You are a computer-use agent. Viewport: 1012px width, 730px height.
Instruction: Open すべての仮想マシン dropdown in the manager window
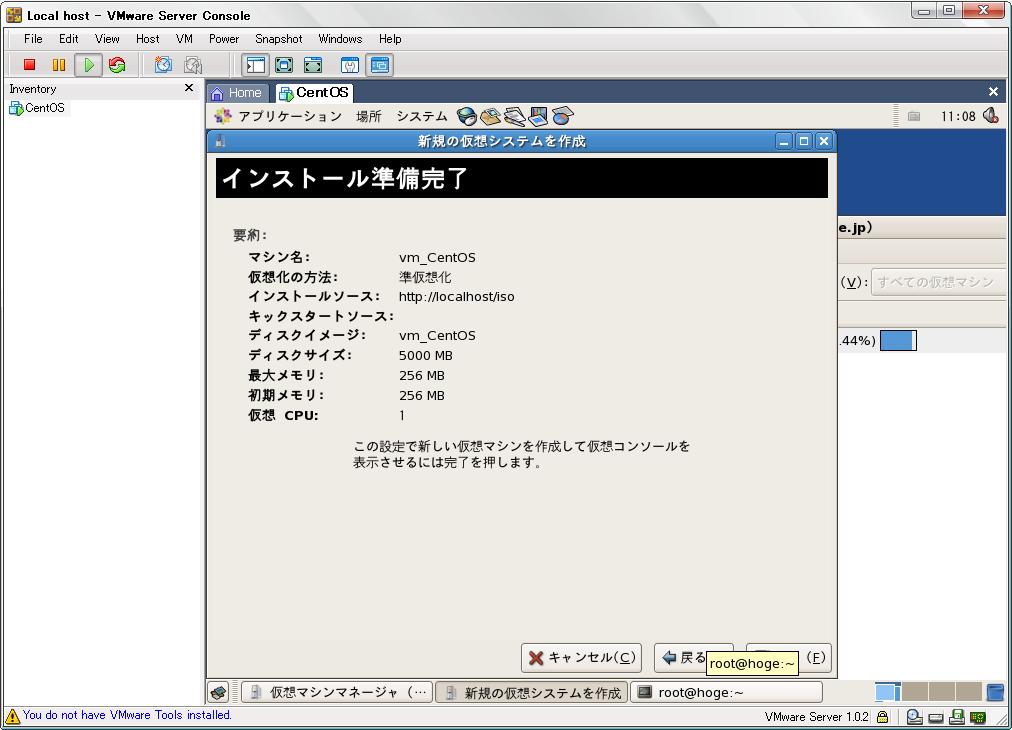point(938,282)
